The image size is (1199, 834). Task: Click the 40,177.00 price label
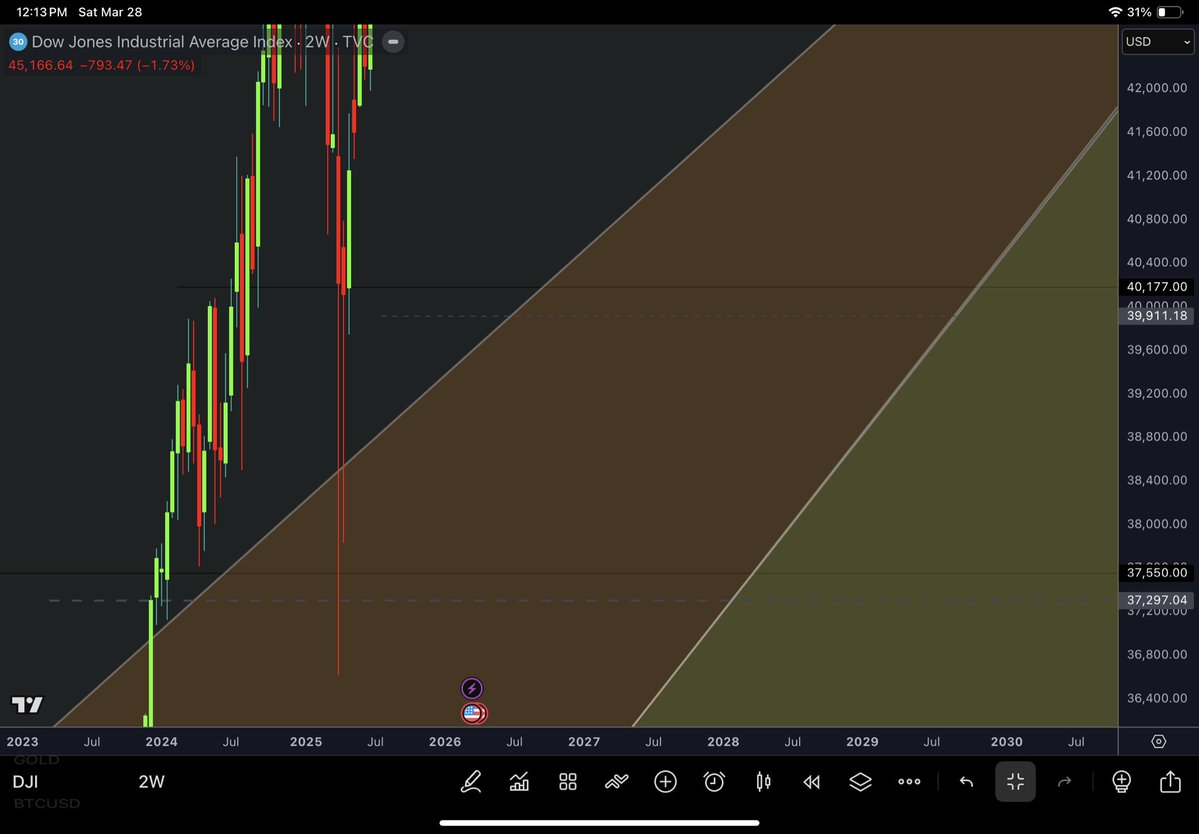1156,286
